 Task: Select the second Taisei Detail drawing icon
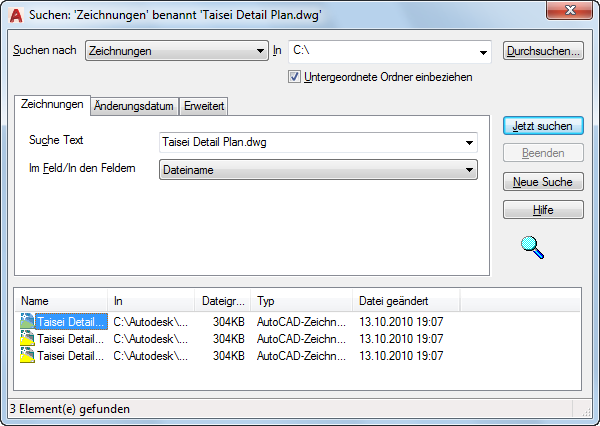(28, 339)
